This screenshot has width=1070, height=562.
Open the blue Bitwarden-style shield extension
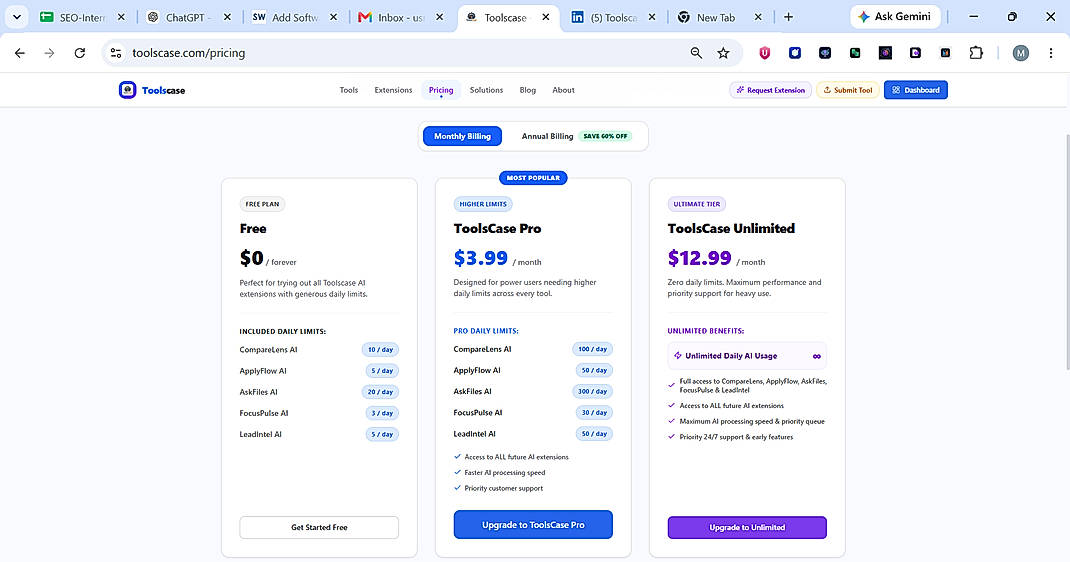(795, 53)
